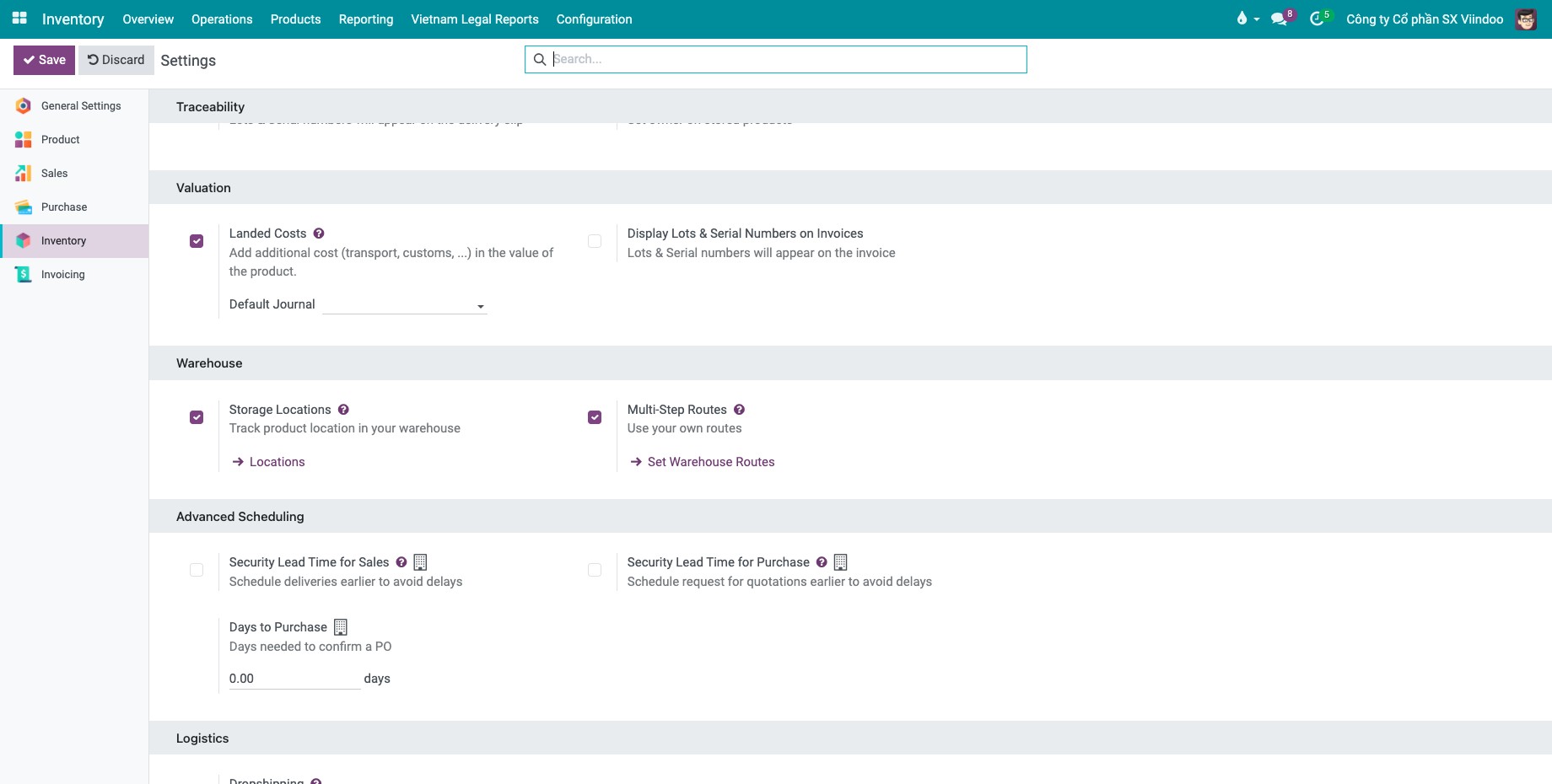The height and width of the screenshot is (784, 1552).
Task: Open Purchase settings in the sidebar
Action: point(74,207)
